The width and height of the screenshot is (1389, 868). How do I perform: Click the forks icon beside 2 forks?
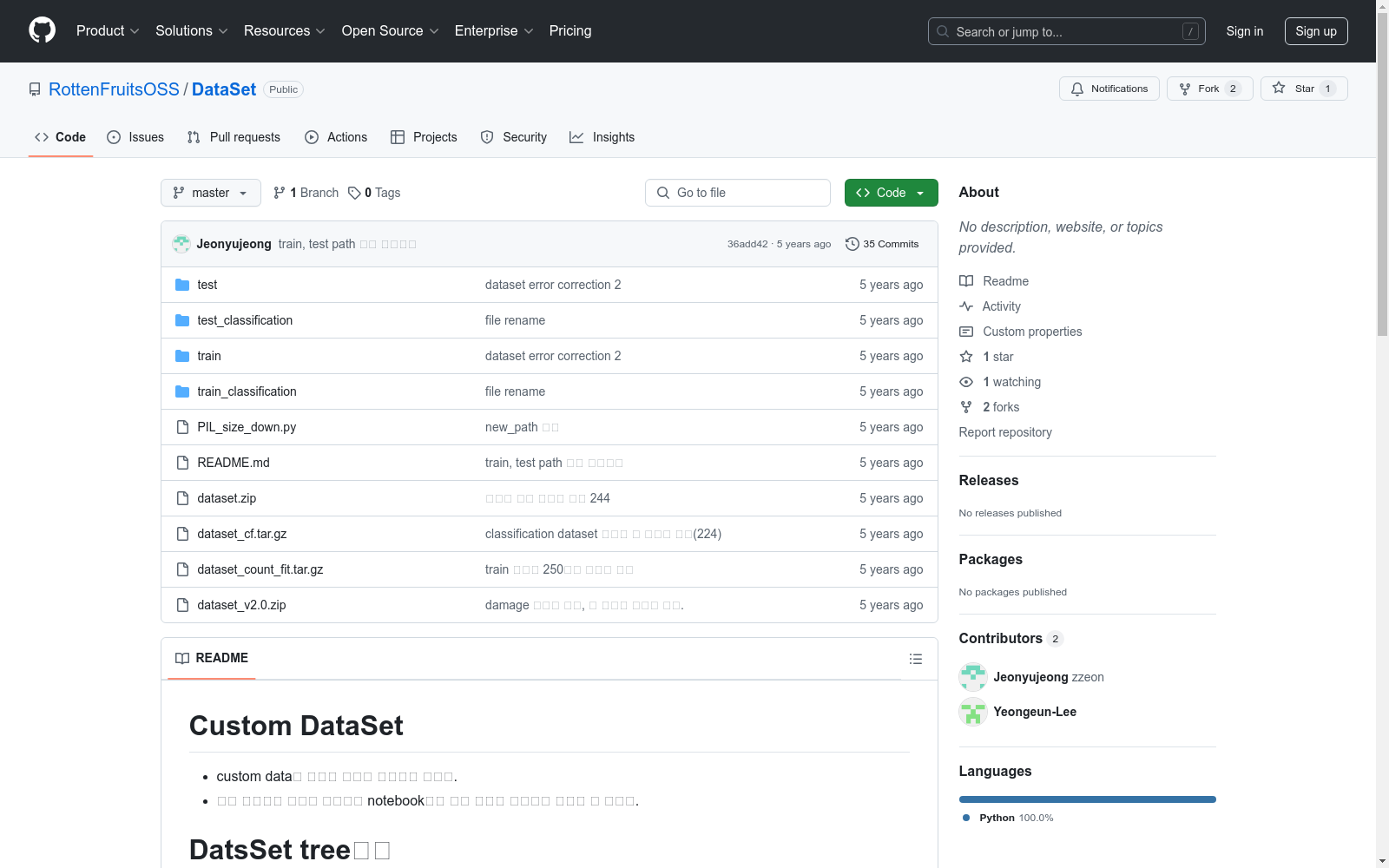pos(966,407)
